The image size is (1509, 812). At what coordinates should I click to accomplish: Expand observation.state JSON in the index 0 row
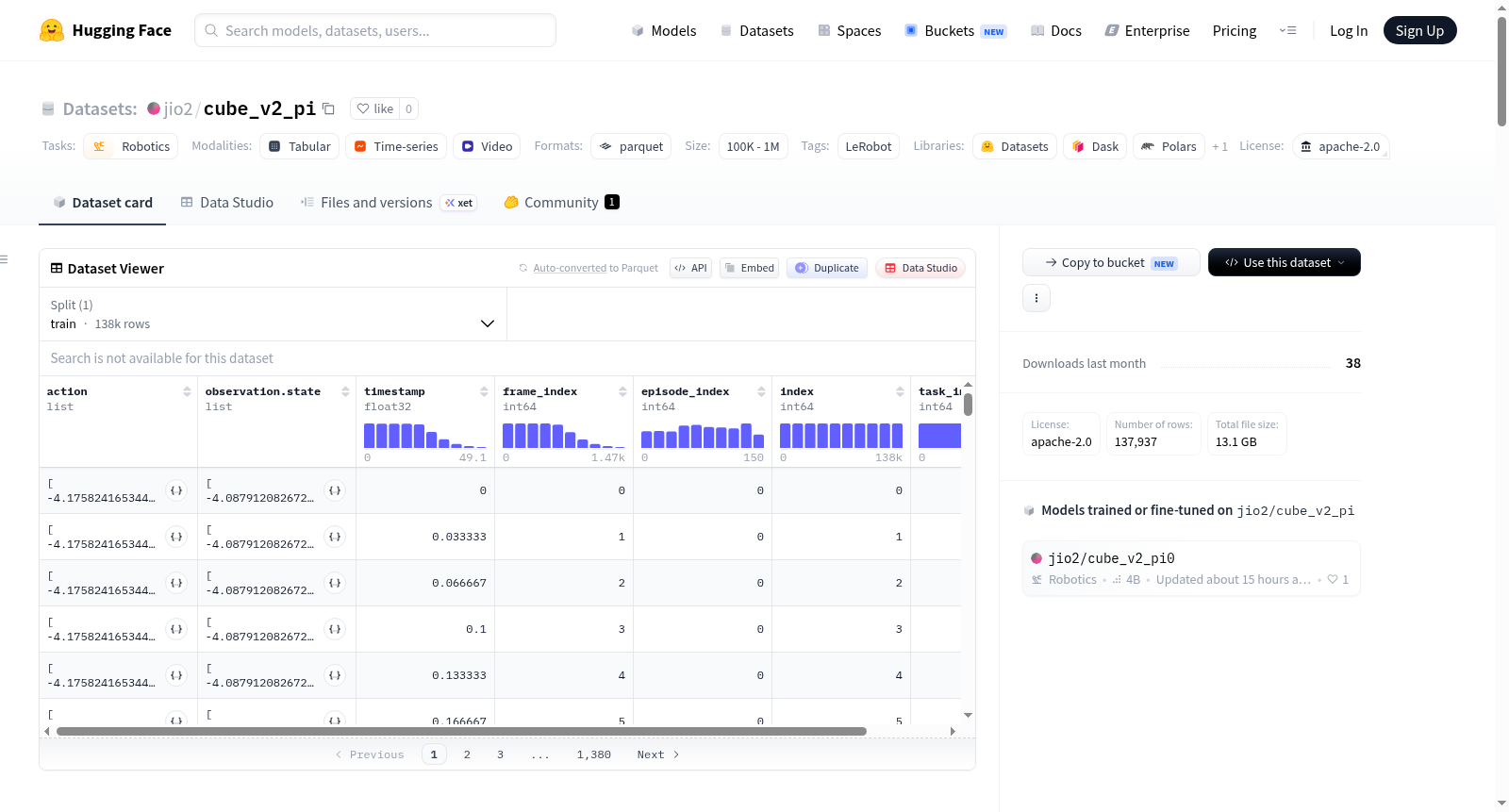335,490
